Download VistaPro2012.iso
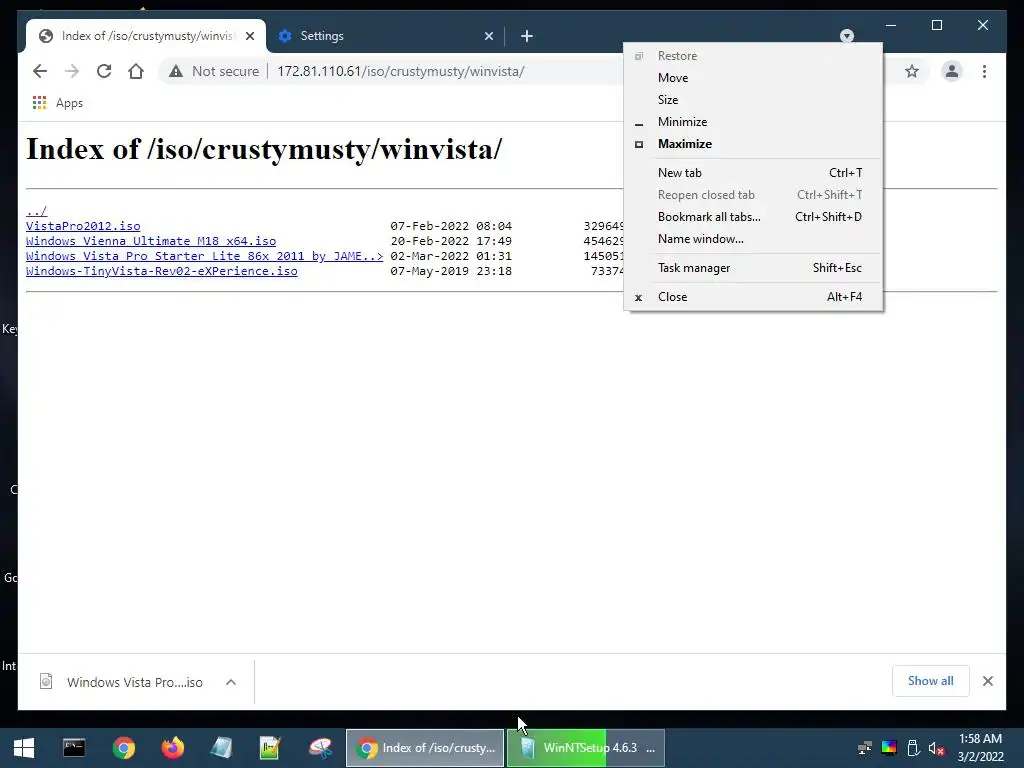Image resolution: width=1024 pixels, height=768 pixels. tap(83, 226)
